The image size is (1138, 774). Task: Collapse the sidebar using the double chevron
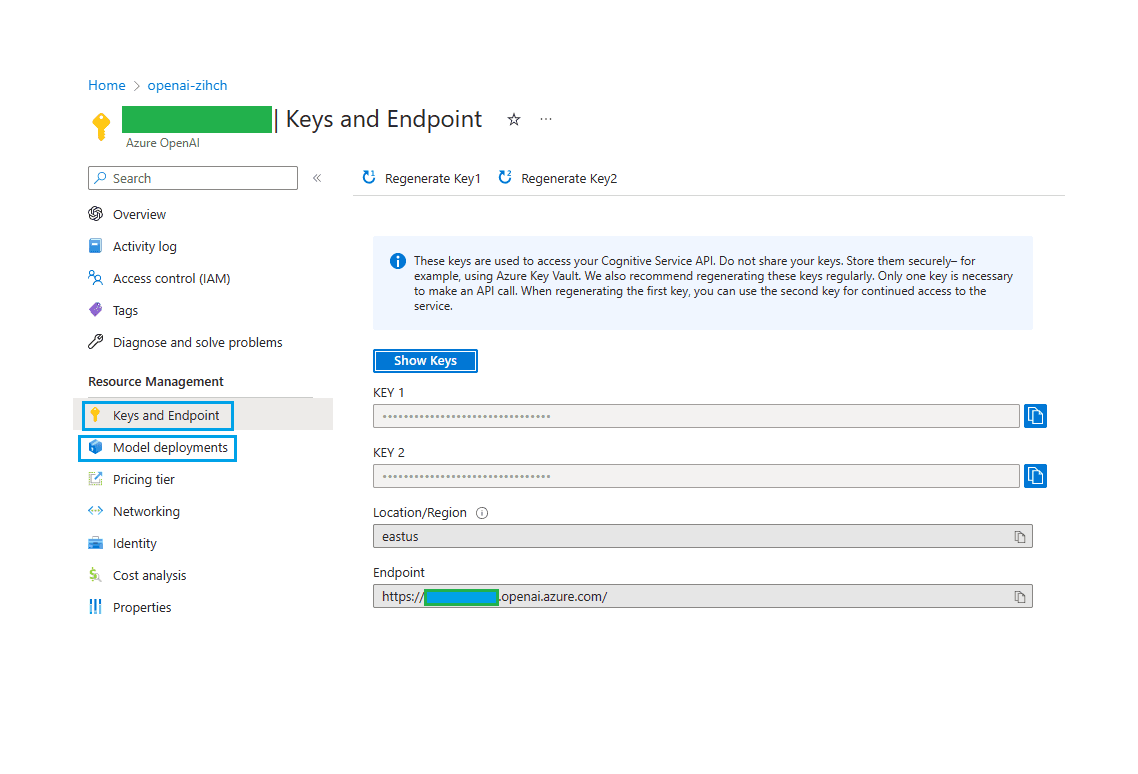[317, 177]
